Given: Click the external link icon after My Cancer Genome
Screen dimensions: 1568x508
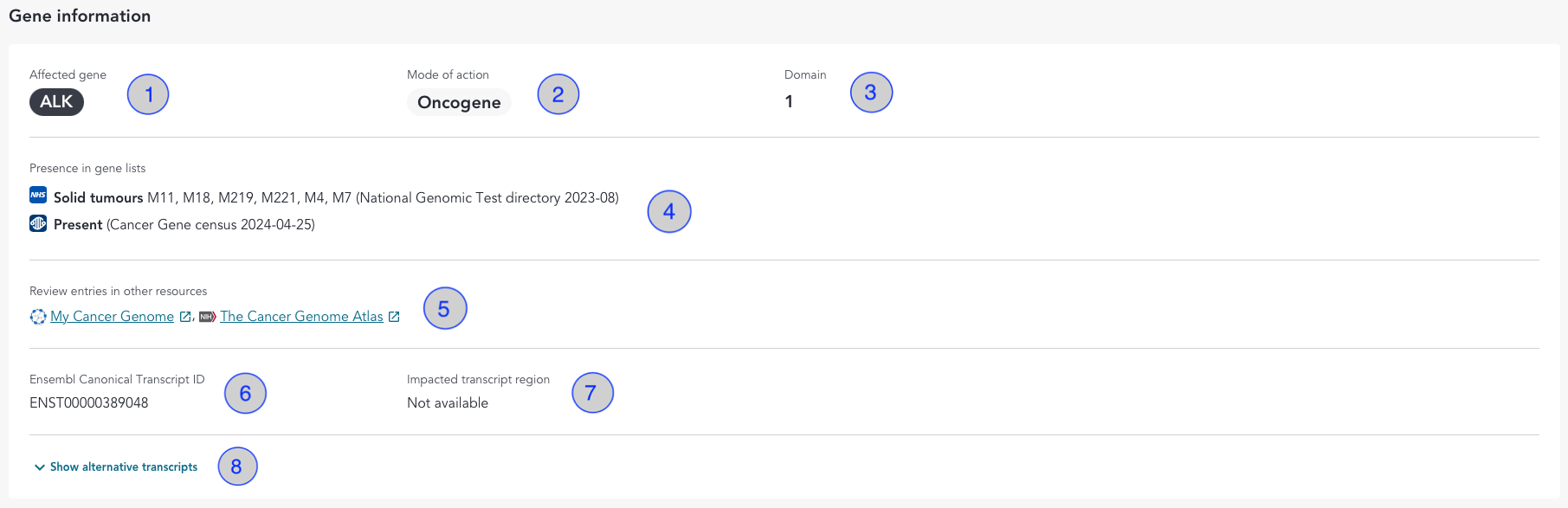Looking at the screenshot, I should click(x=184, y=317).
